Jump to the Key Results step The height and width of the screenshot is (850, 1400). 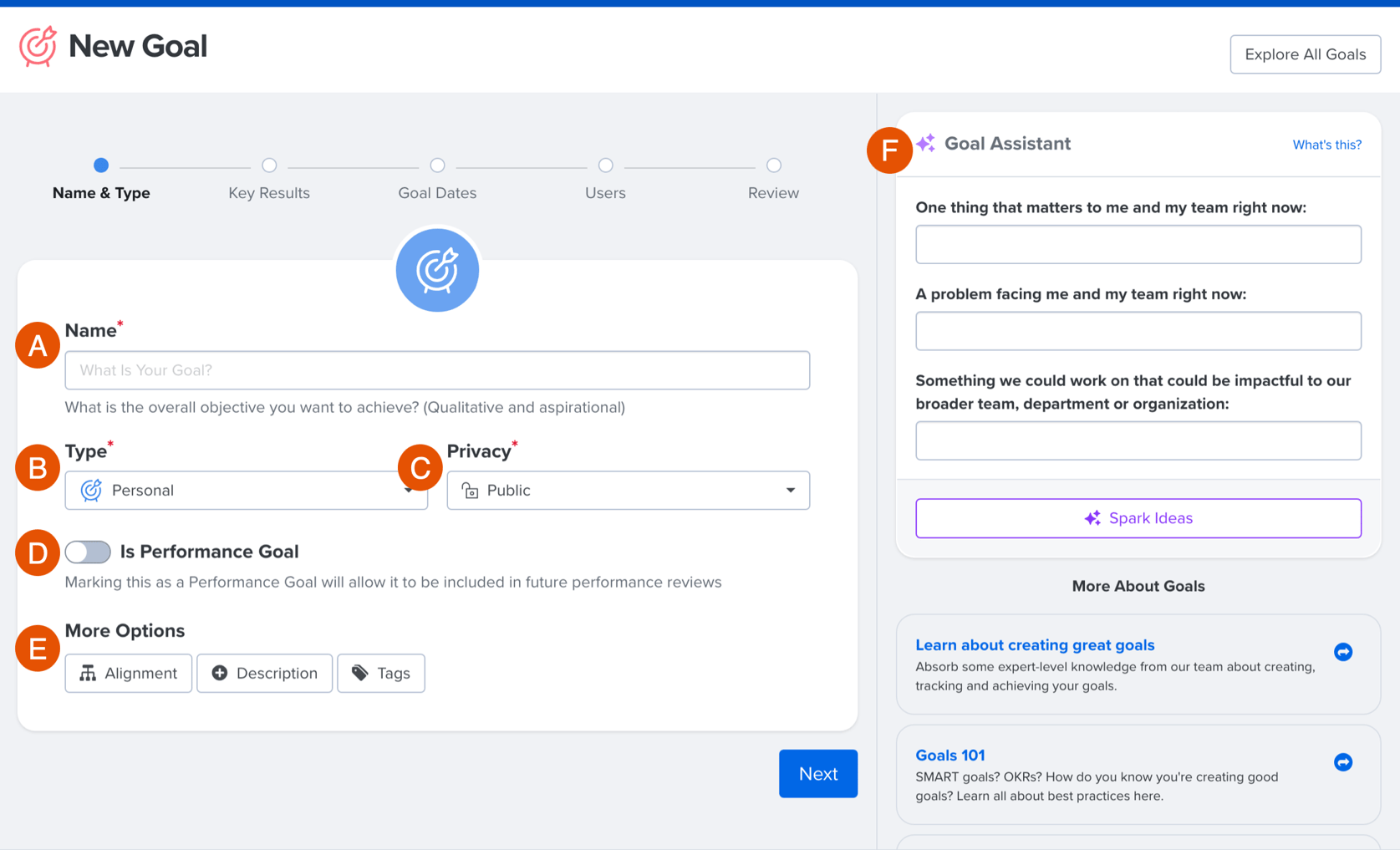[269, 165]
